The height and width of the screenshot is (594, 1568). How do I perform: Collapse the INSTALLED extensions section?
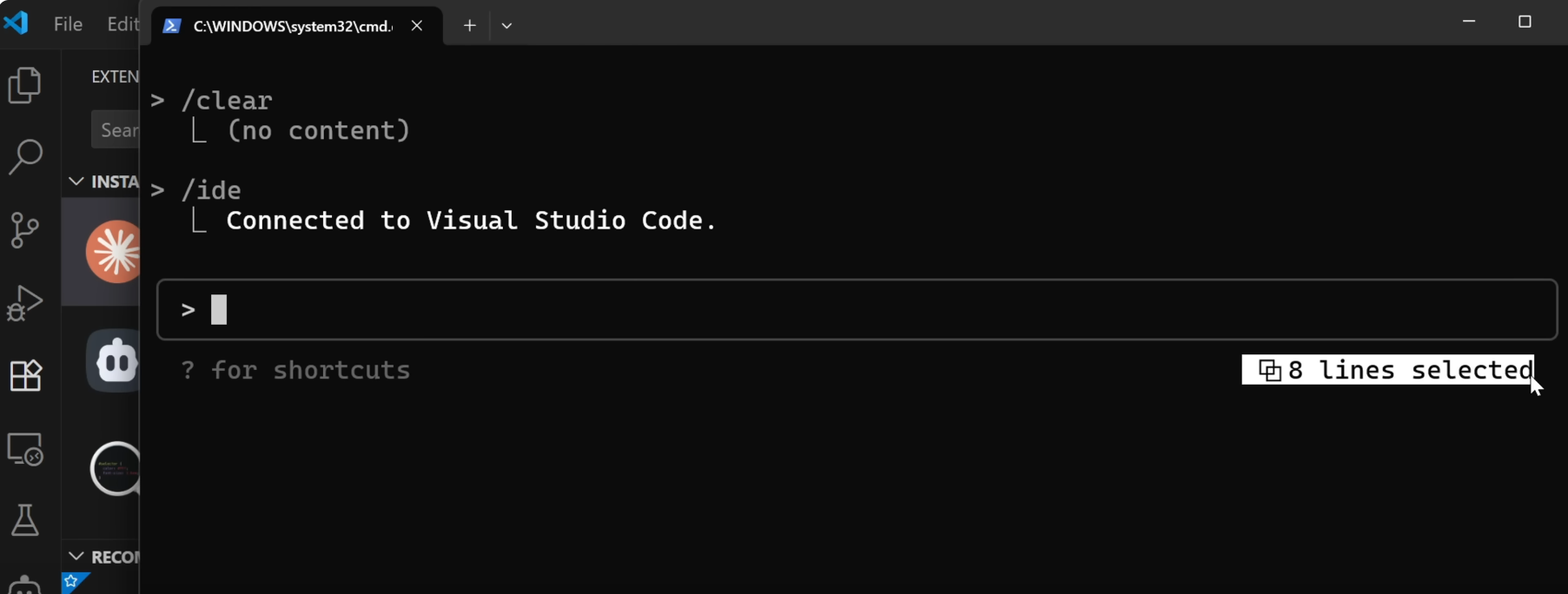(x=76, y=181)
